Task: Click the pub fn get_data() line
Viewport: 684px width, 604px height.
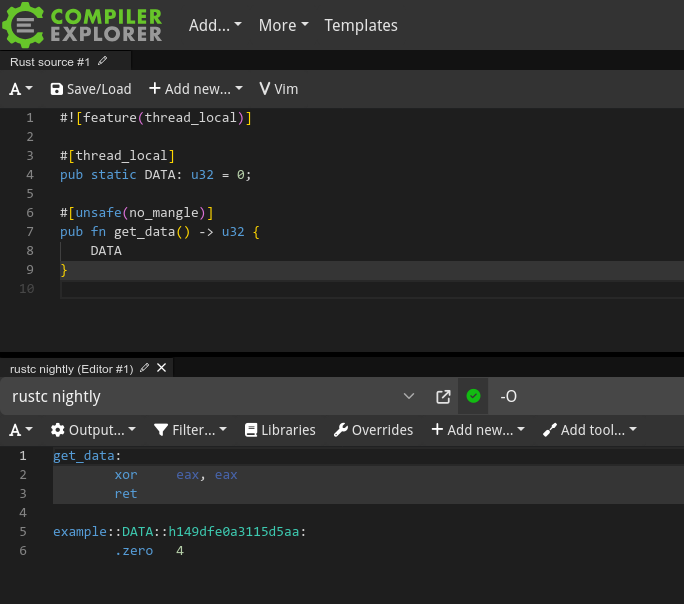Action: point(160,232)
